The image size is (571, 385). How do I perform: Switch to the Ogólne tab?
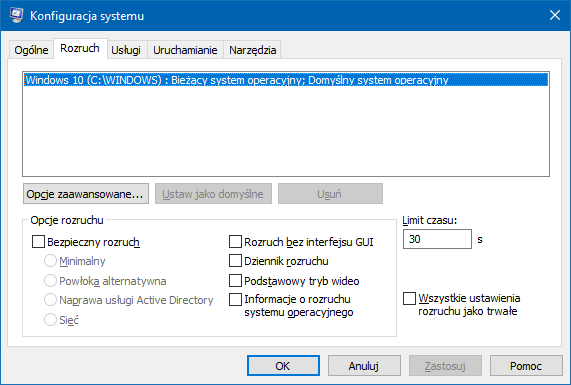coord(31,50)
